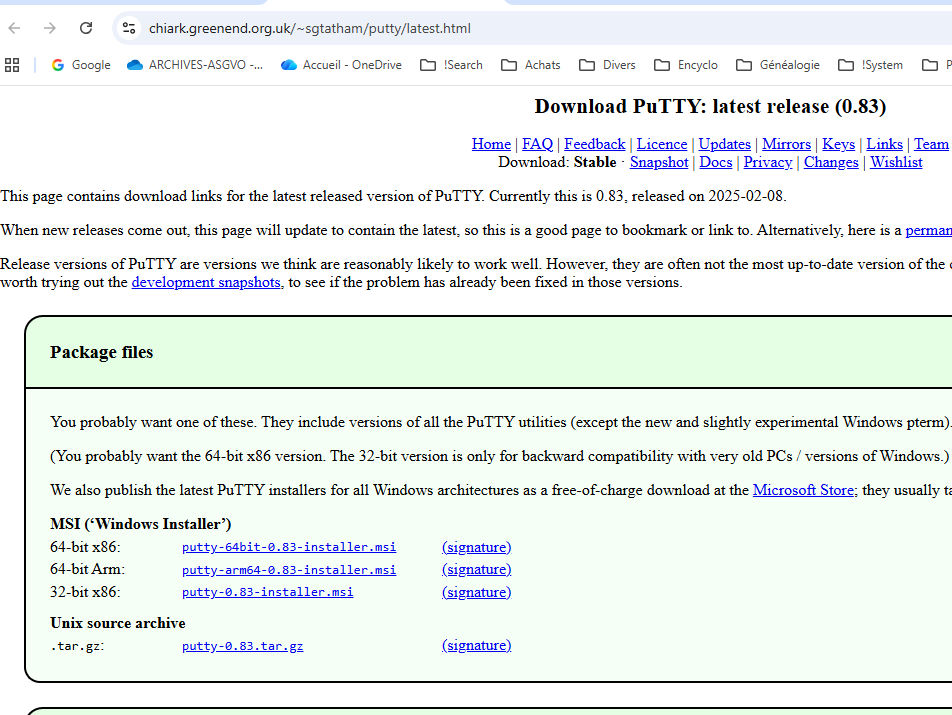Open the Docs link
The width and height of the screenshot is (952, 715).
click(716, 162)
